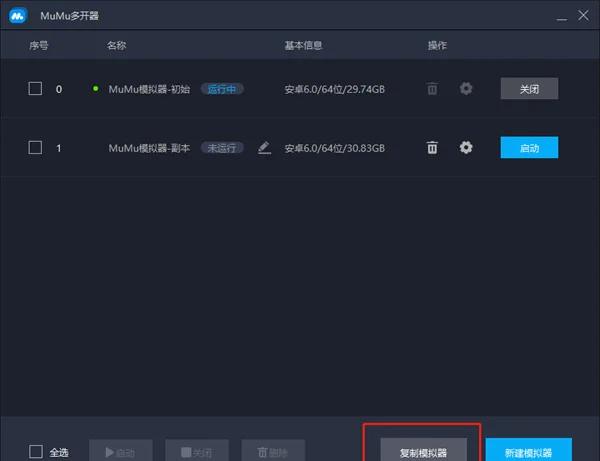The width and height of the screenshot is (600, 461).
Task: Toggle the 全选 select-all checkbox
Action: pyautogui.click(x=36, y=451)
